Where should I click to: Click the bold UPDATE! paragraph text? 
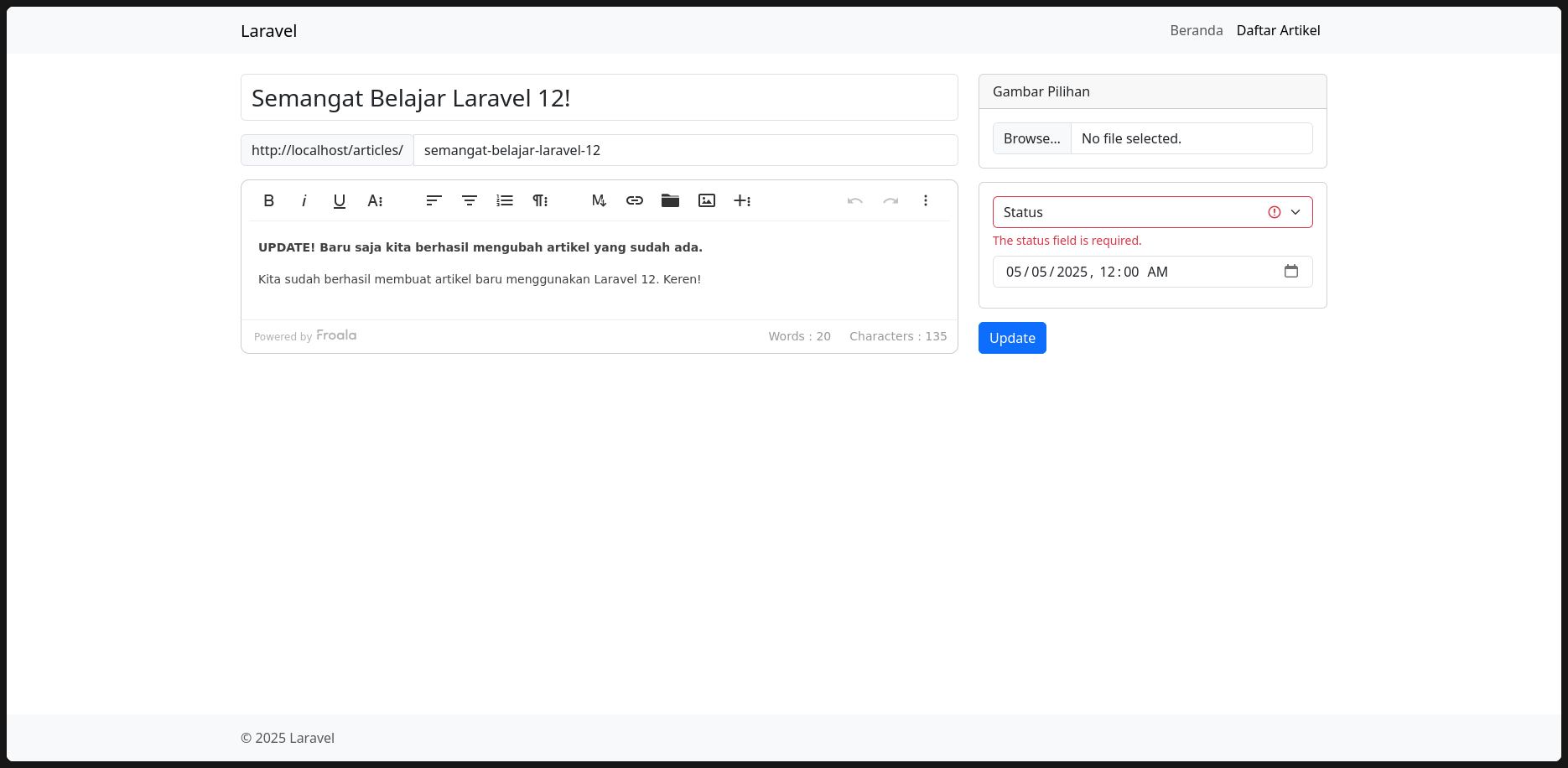coord(480,247)
